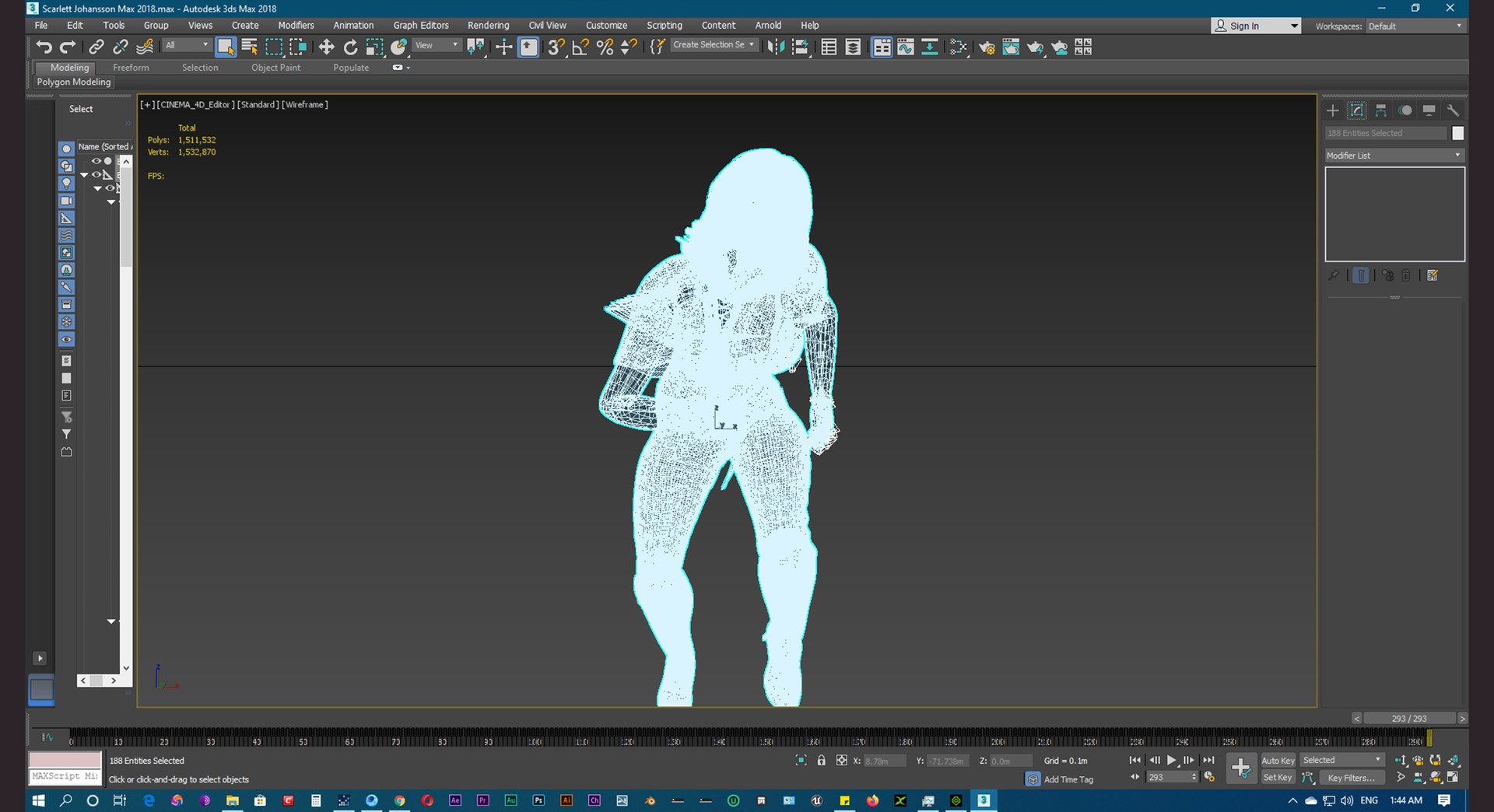Open the Windows Start menu

(38, 800)
